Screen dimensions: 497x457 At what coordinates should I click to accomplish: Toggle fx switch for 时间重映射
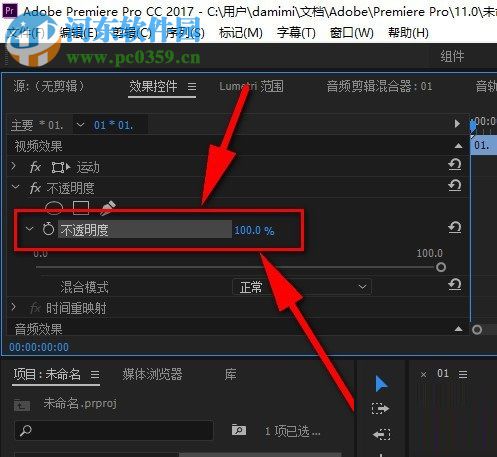point(35,308)
